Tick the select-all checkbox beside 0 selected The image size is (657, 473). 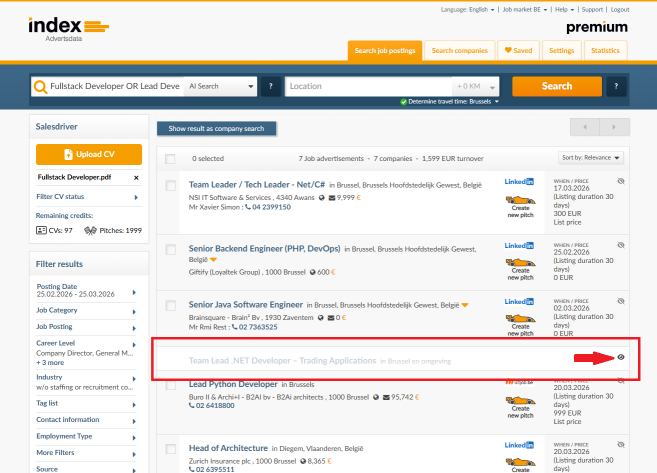click(x=170, y=159)
